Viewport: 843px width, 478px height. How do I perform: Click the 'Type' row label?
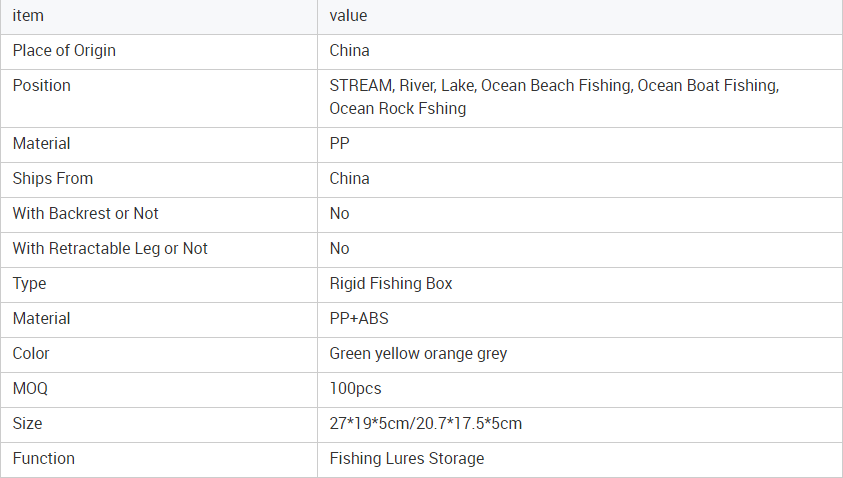coord(30,283)
